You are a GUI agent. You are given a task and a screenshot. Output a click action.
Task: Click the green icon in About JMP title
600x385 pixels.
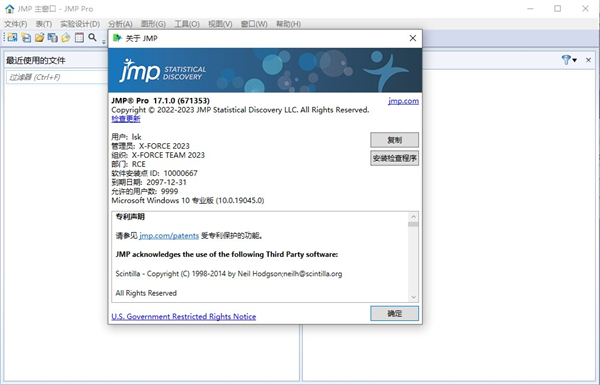pos(117,38)
